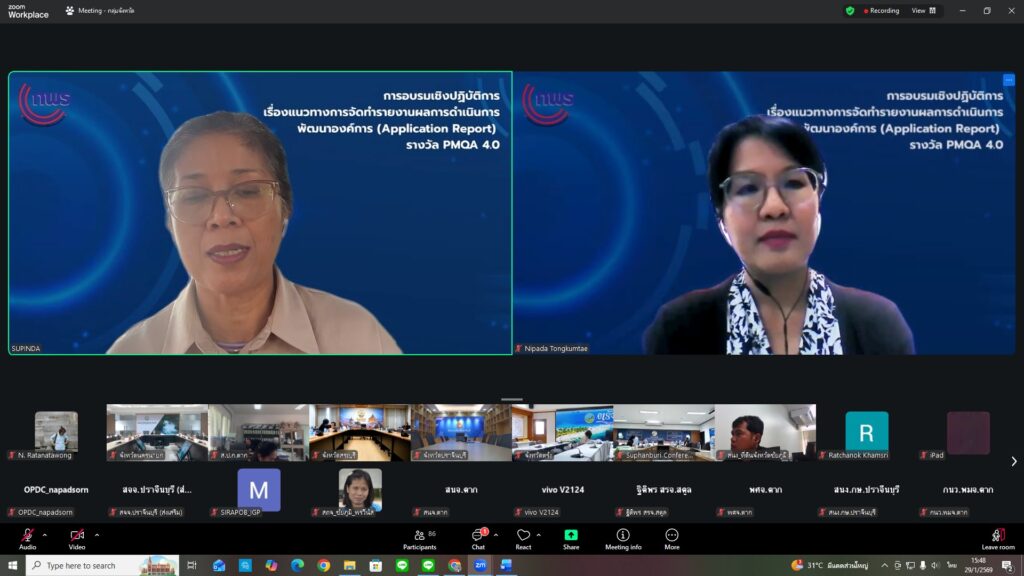Unmute the microphone with Audio button
Viewport: 1024px width, 576px height.
(27, 537)
